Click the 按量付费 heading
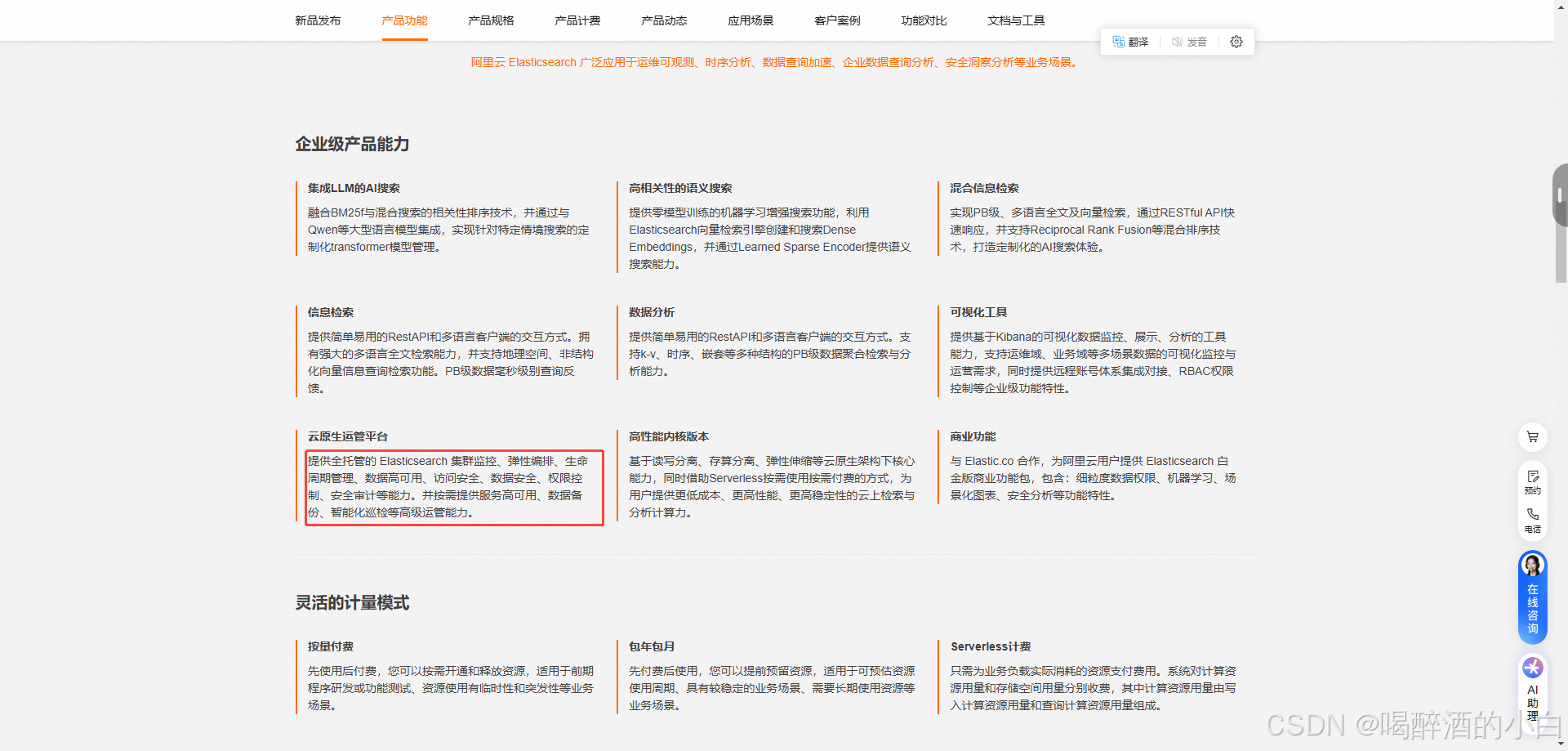The height and width of the screenshot is (751, 1568). tap(331, 646)
